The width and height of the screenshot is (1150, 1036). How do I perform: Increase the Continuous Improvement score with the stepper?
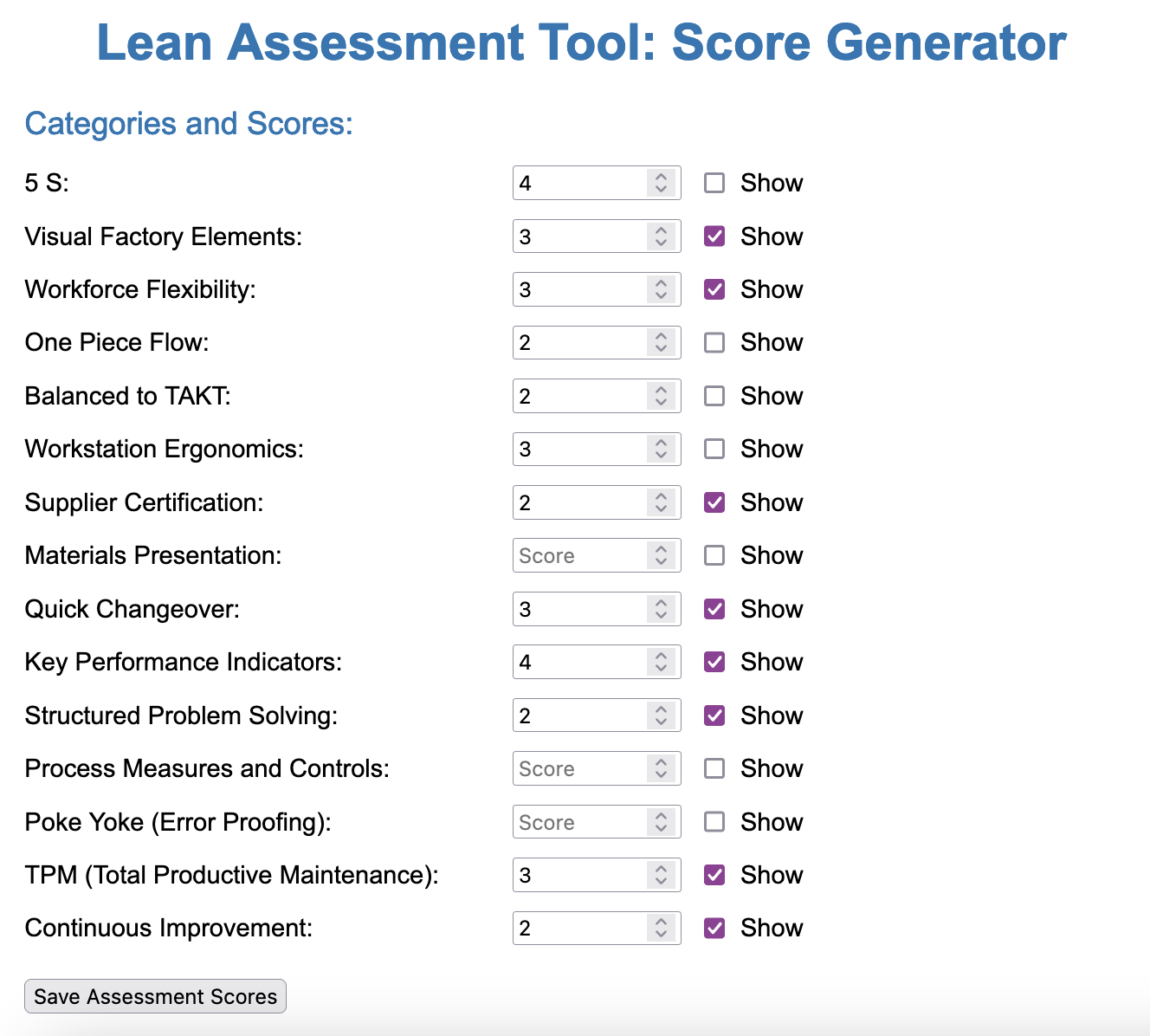660,923
